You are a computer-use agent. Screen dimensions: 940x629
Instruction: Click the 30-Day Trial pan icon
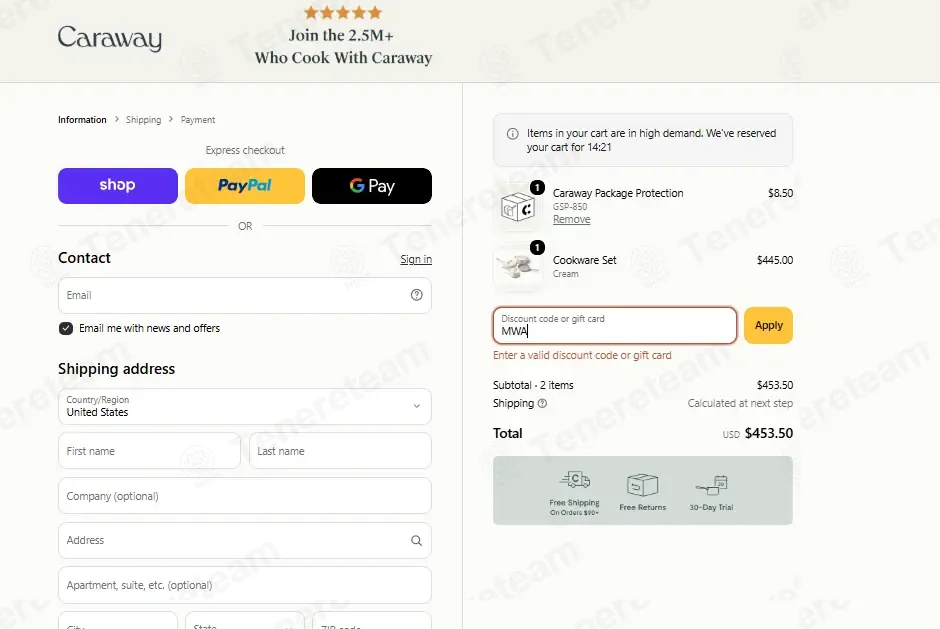[x=712, y=485]
